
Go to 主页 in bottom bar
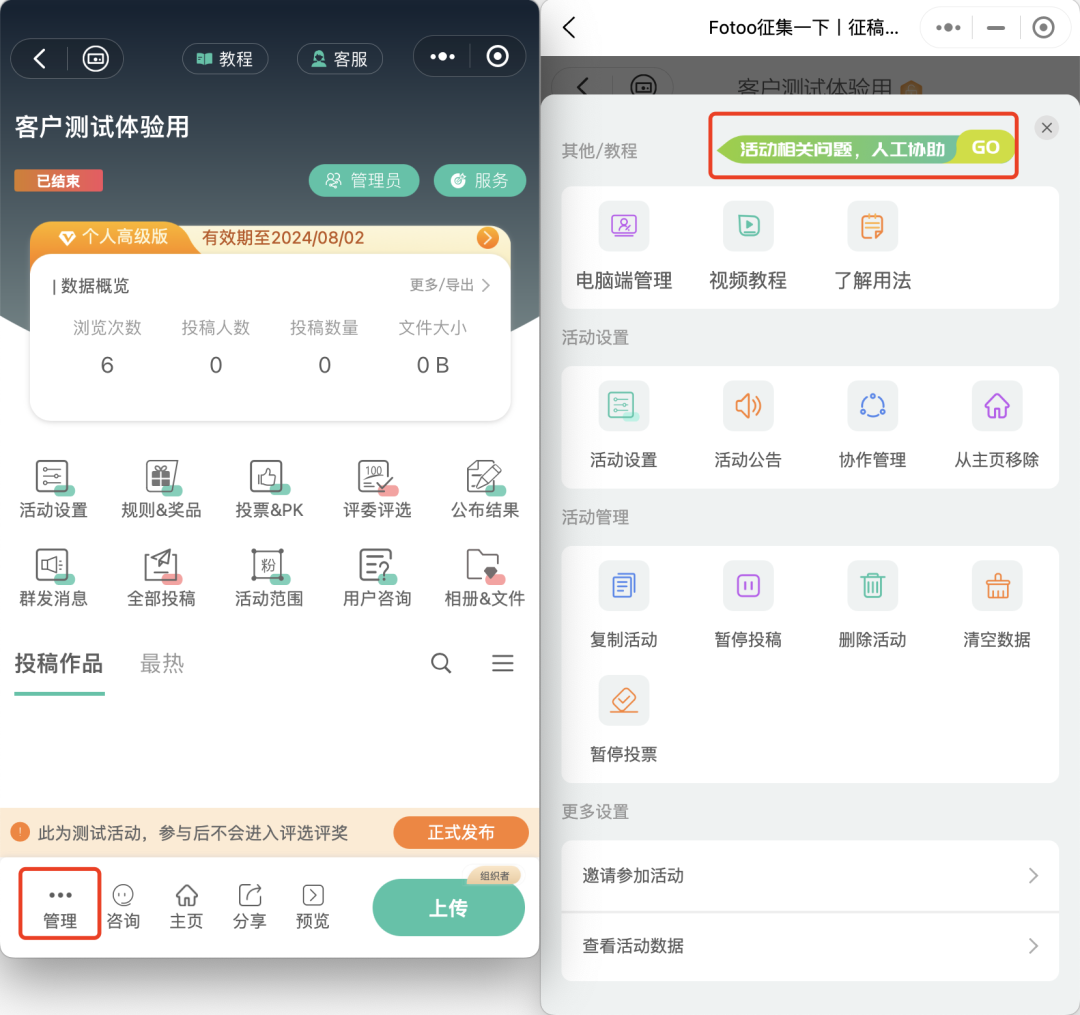187,908
